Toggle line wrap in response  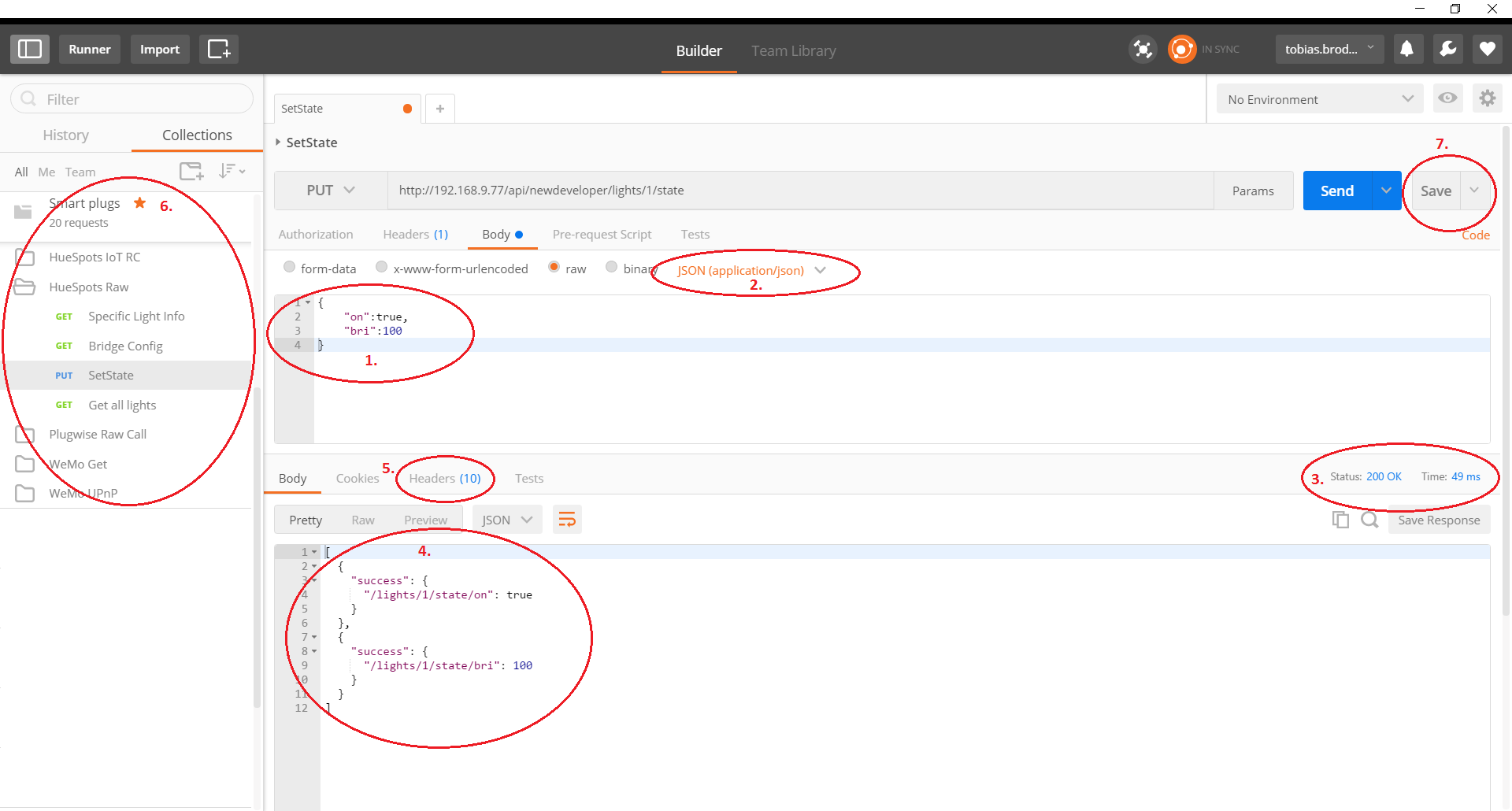(x=567, y=520)
